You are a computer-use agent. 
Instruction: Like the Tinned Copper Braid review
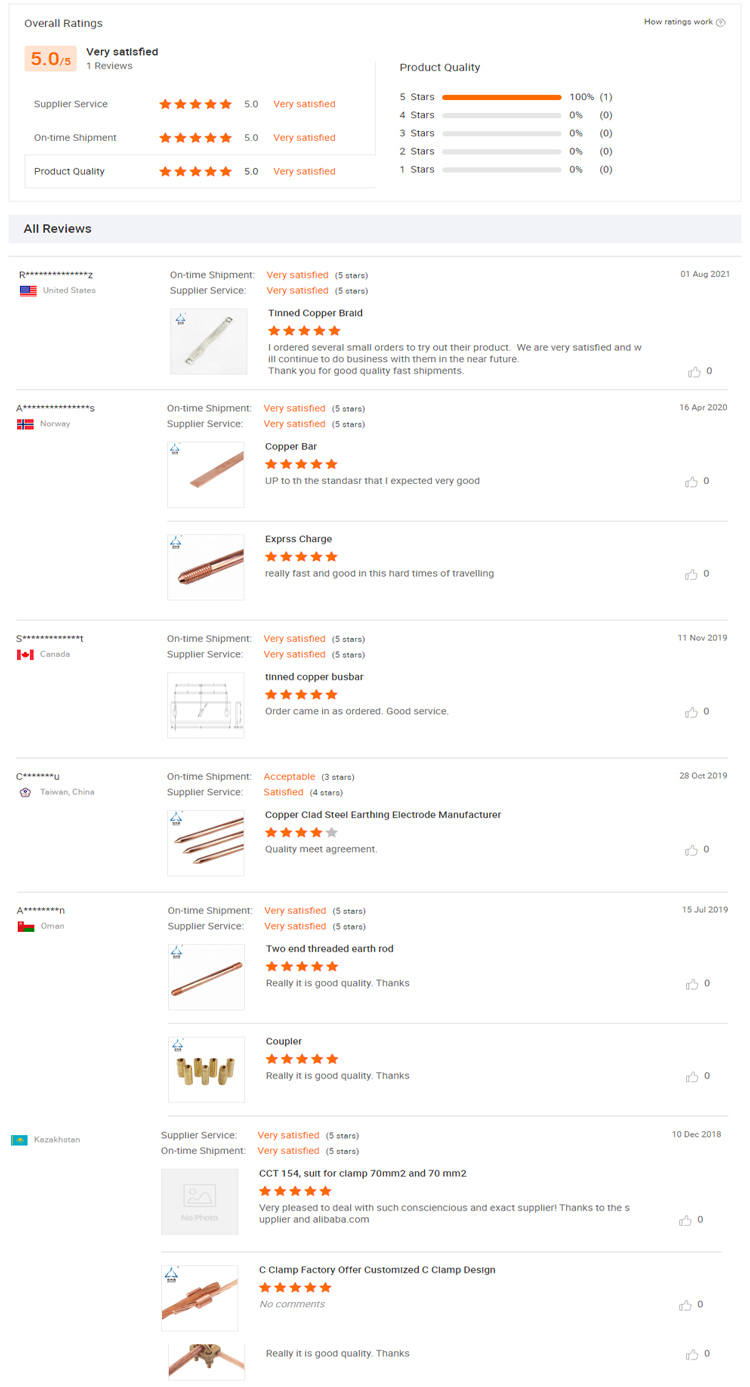pyautogui.click(x=694, y=372)
